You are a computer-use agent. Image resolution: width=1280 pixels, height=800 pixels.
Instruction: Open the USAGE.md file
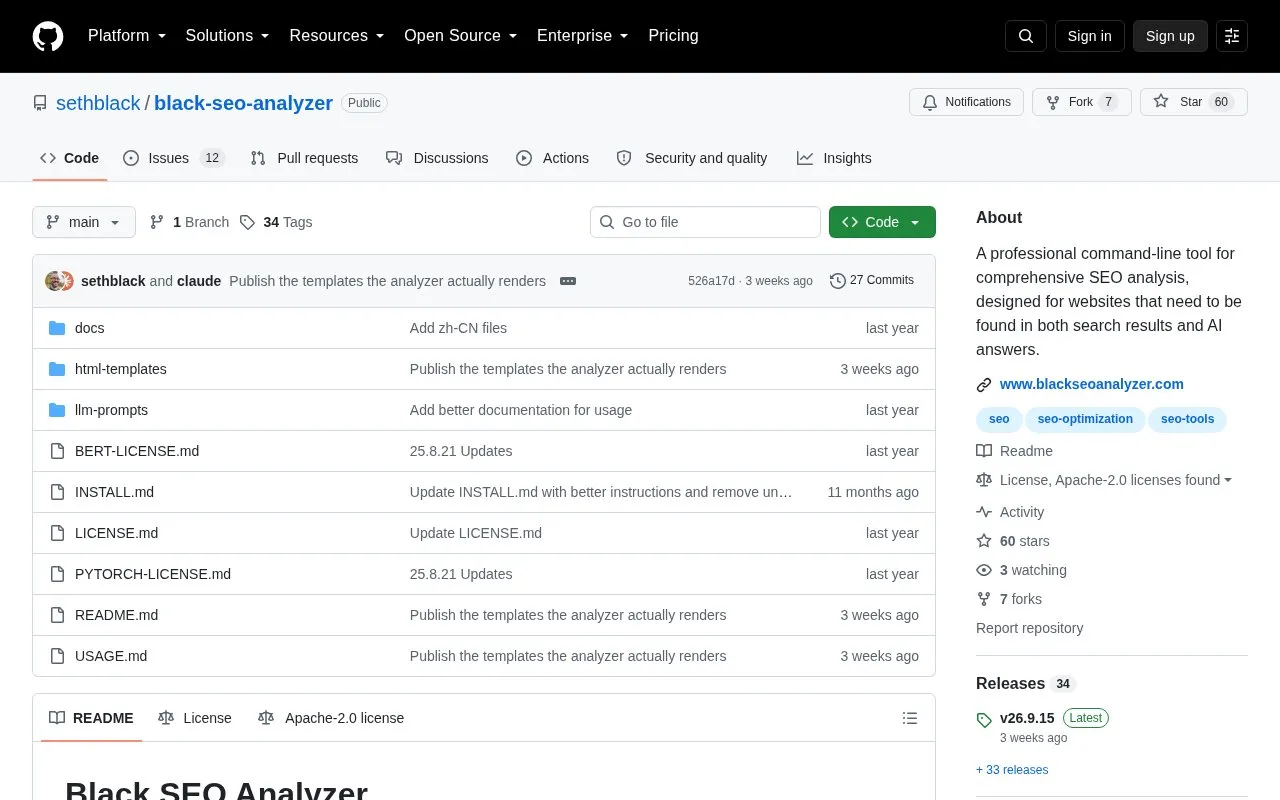point(111,656)
